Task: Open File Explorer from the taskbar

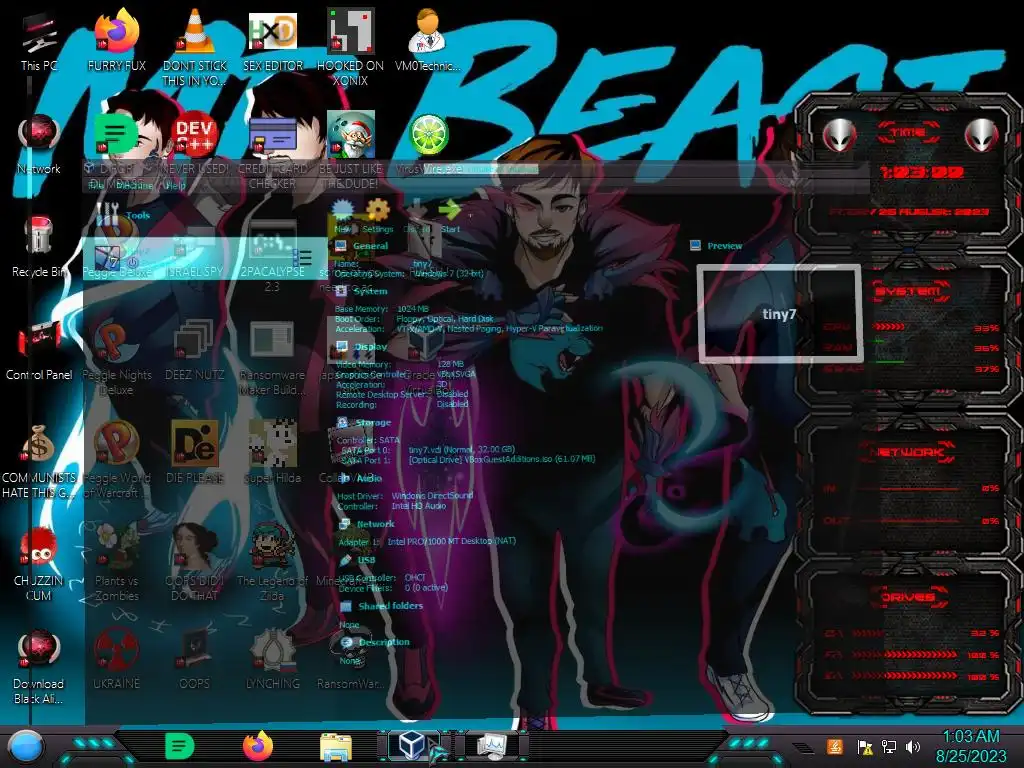Action: click(x=336, y=746)
